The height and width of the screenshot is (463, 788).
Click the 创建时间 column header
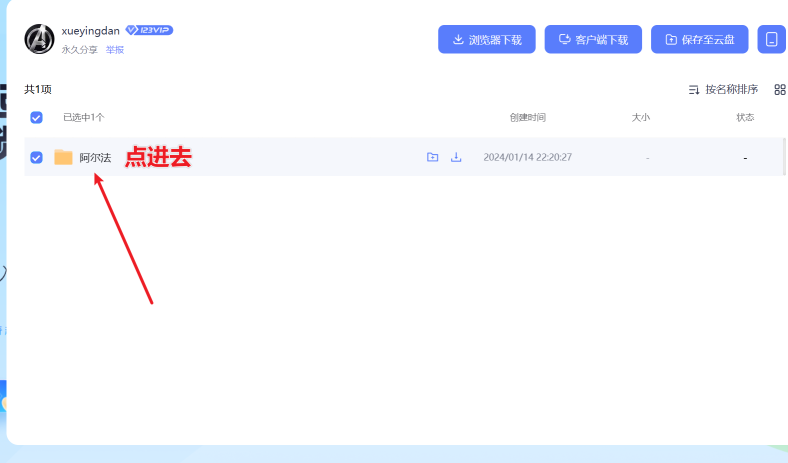pos(527,117)
